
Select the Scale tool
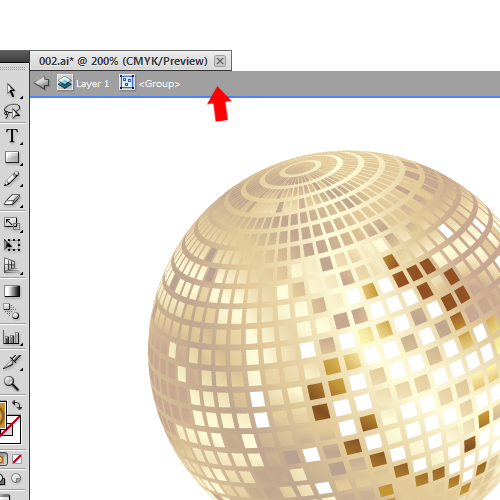click(x=12, y=223)
